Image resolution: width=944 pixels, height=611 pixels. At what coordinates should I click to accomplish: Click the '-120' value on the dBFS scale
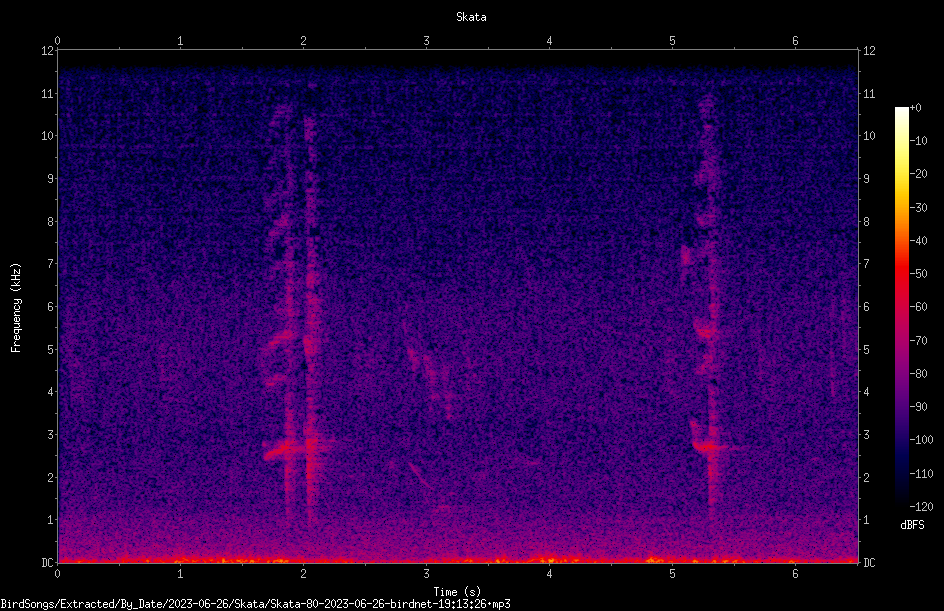pos(921,506)
